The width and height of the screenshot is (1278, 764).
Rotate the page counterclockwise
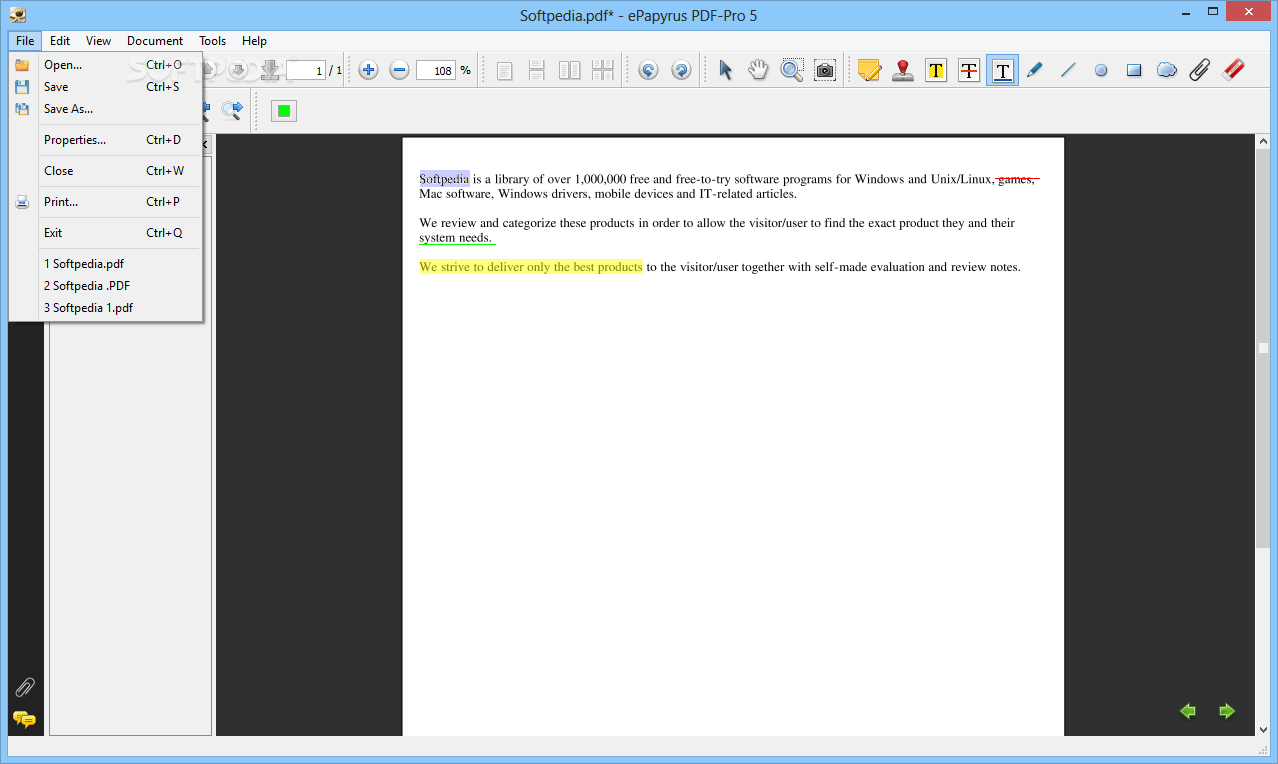pos(648,70)
